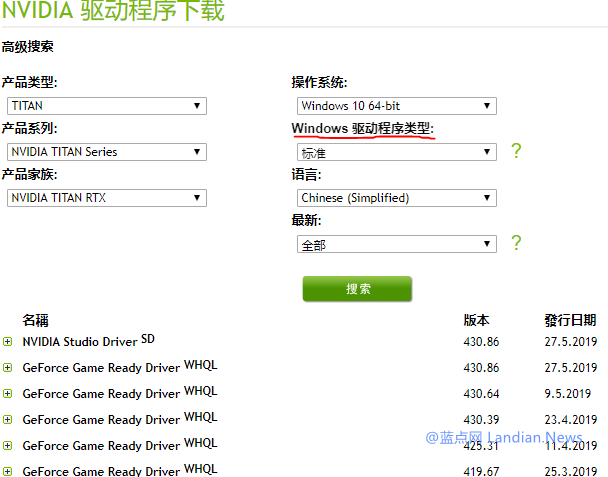Open 产品家族 dropdown showing NVIDIA TITAN RTX
The width and height of the screenshot is (608, 477).
point(106,197)
